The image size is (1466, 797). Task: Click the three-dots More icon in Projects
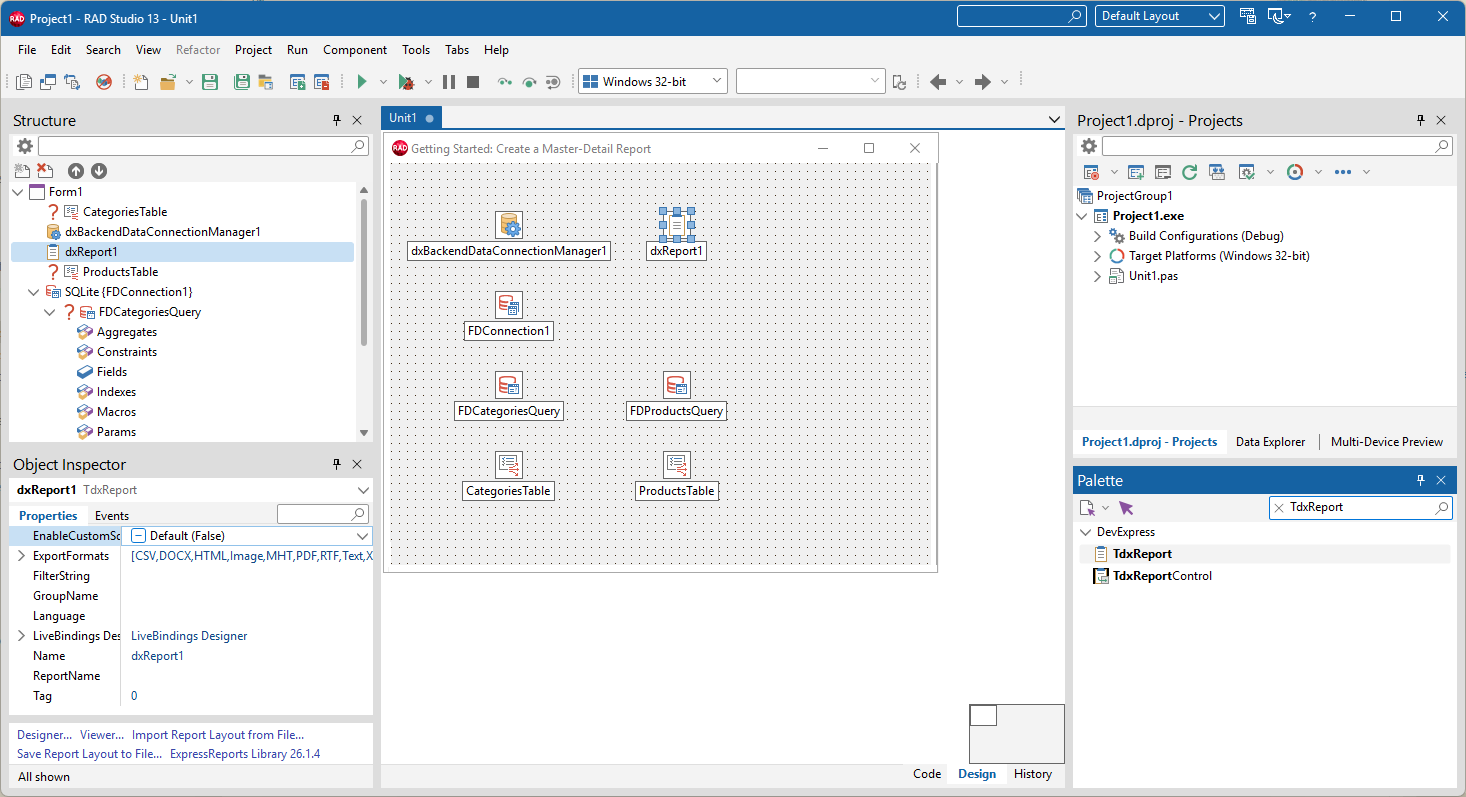tap(1343, 172)
